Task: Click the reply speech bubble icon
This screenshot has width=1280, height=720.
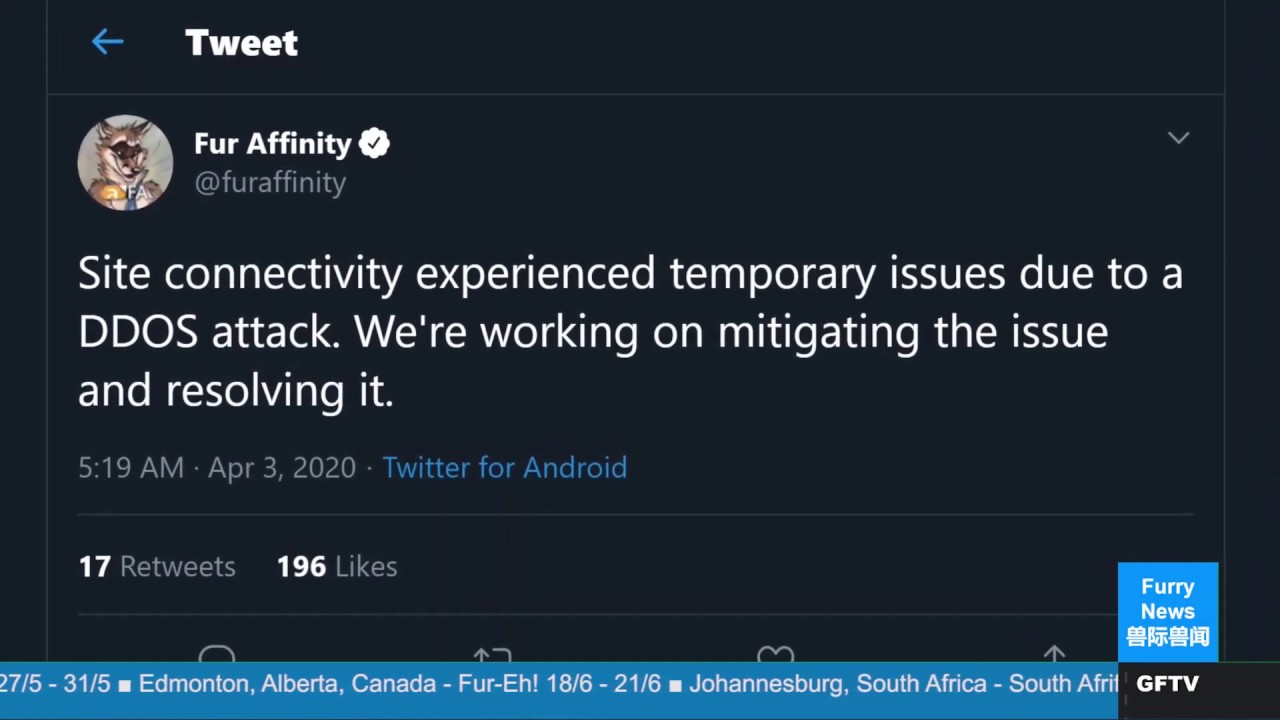Action: pos(216,654)
